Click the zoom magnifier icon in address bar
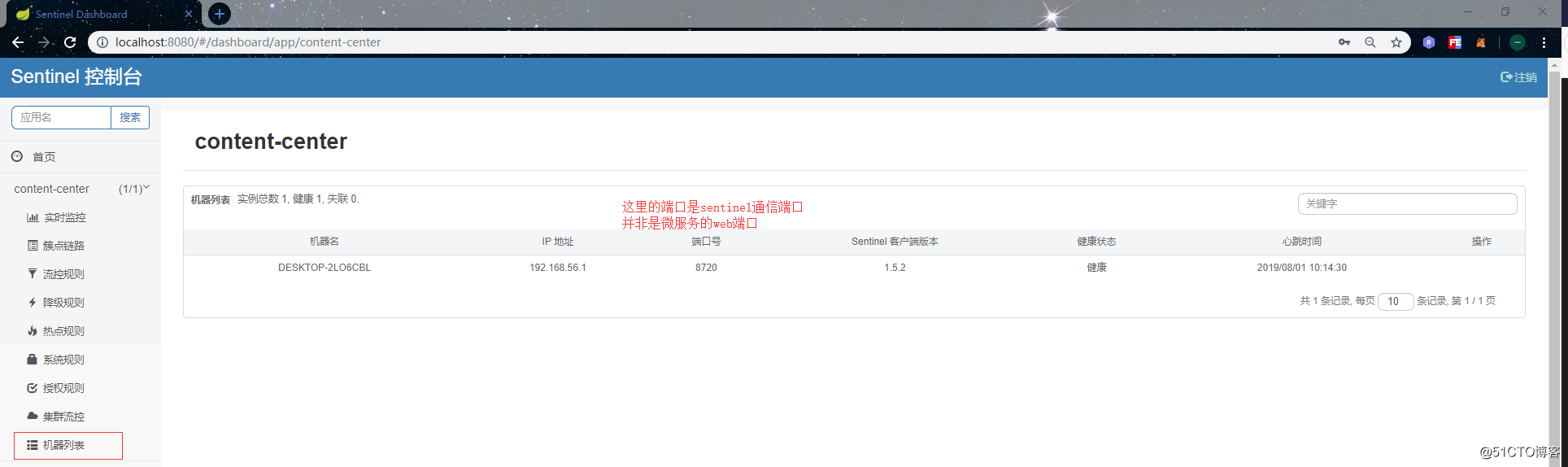 pos(1370,42)
